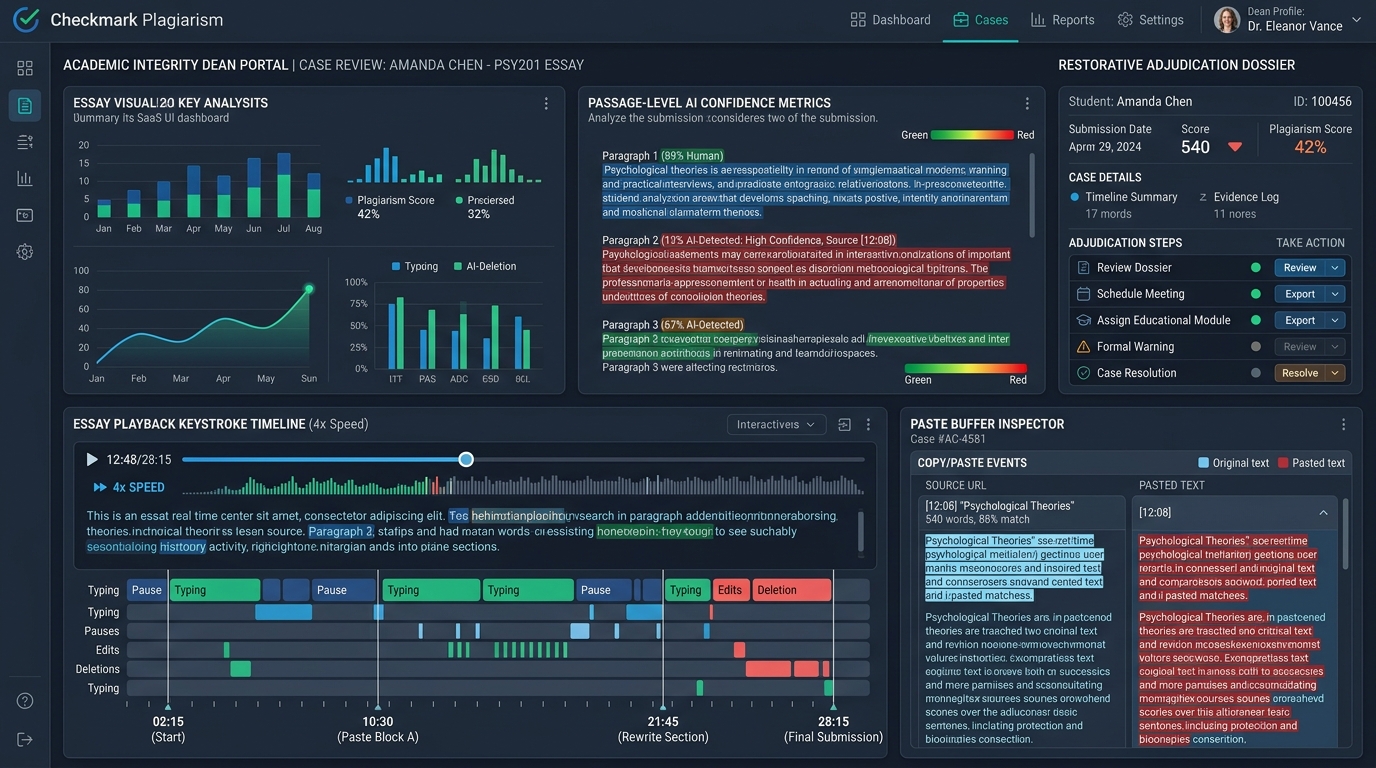Open Paste Buffer Inspector kebab menu

[x=1344, y=424]
